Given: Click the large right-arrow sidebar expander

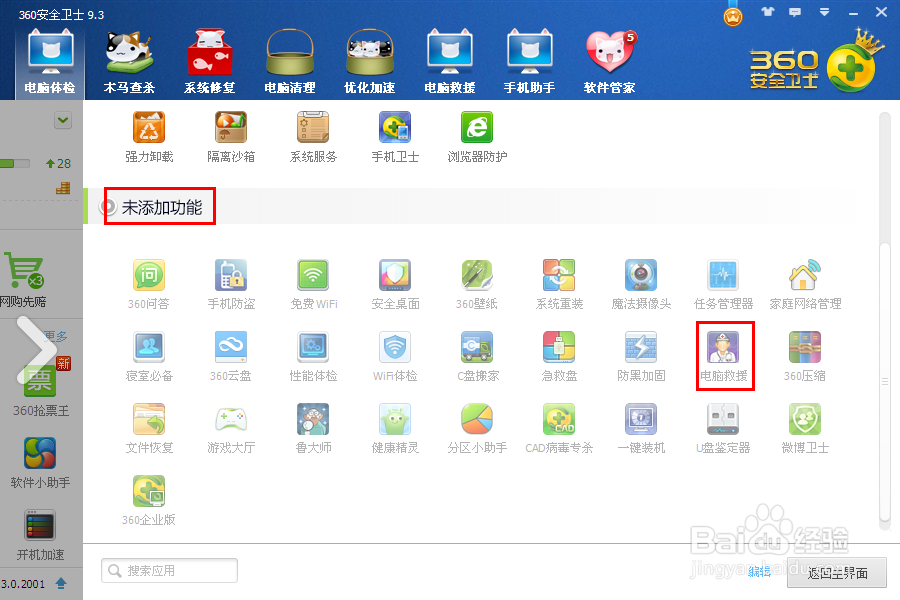Looking at the screenshot, I should coord(36,350).
